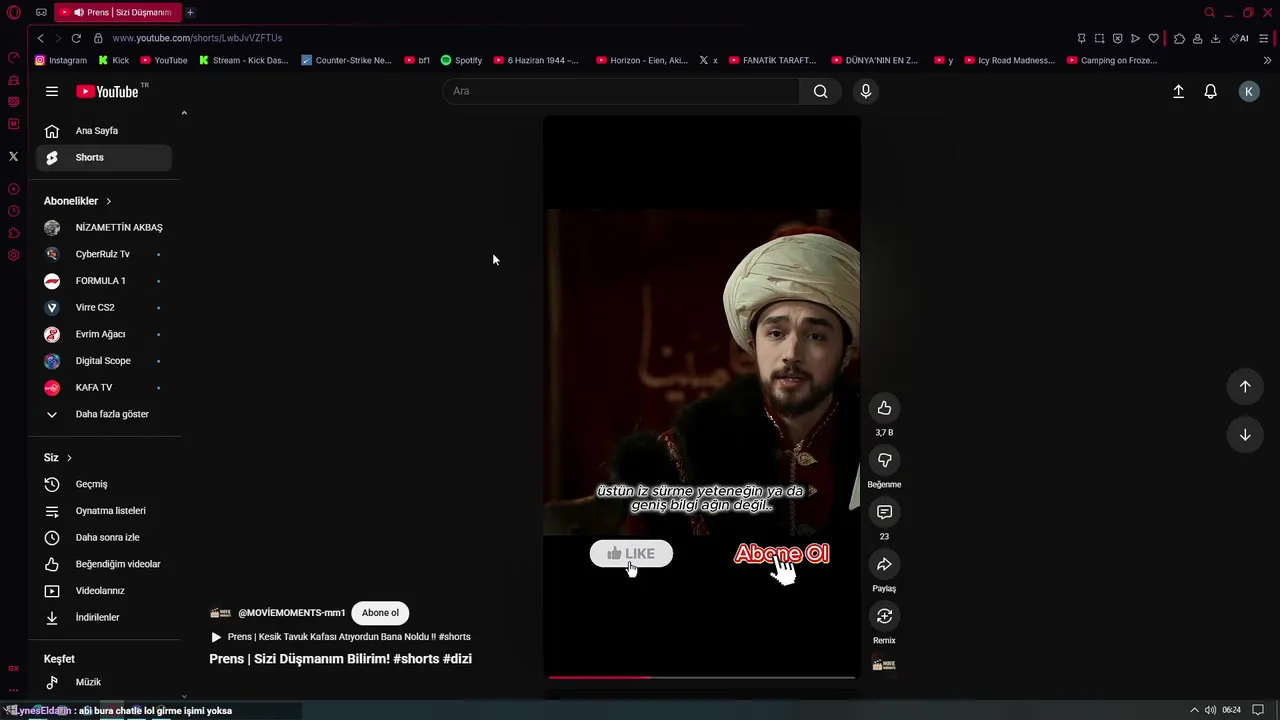The width and height of the screenshot is (1280, 720).
Task: Open the sound track video thumbnail icon
Action: pyautogui.click(x=884, y=664)
